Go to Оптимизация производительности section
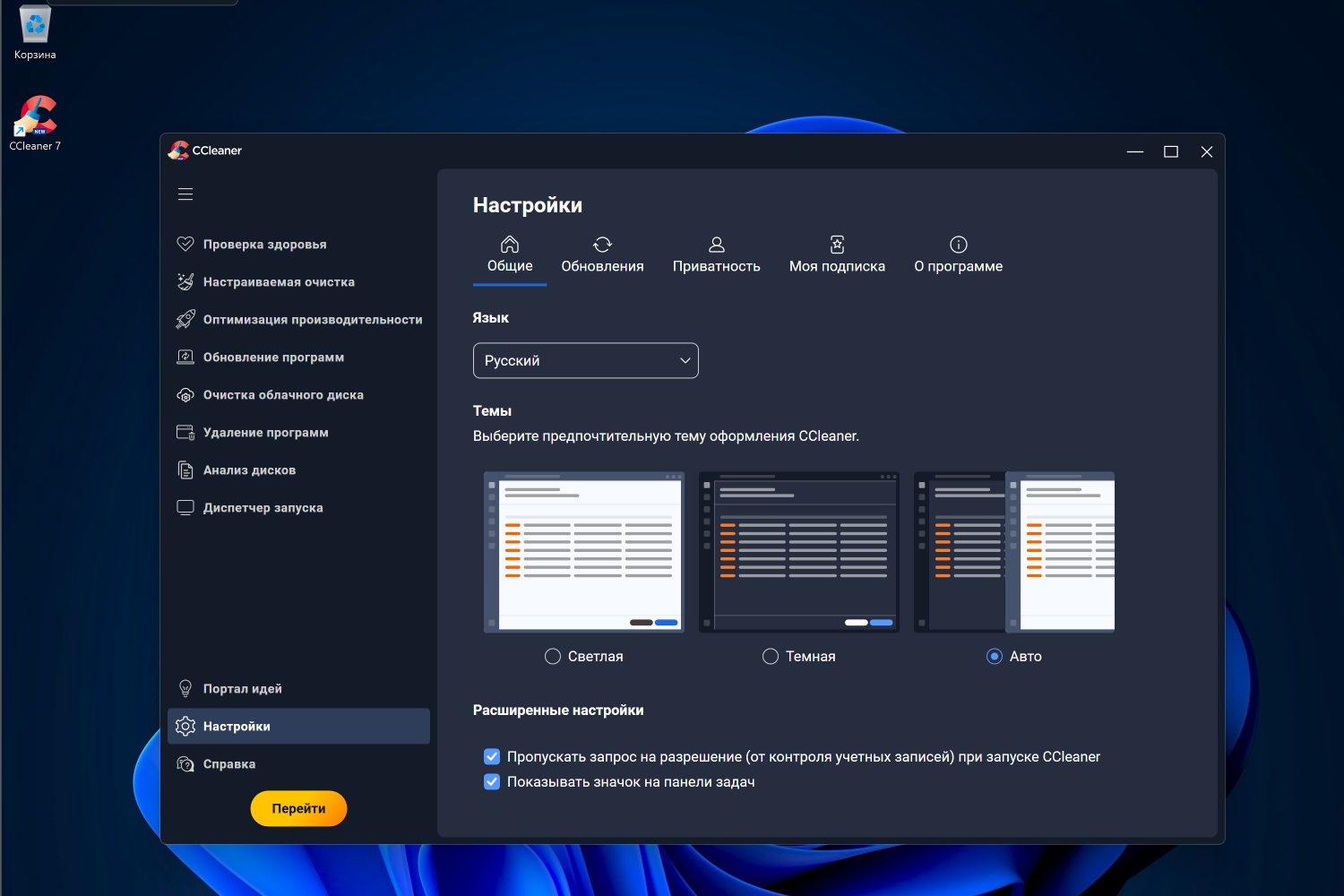Image resolution: width=1344 pixels, height=896 pixels. click(x=298, y=319)
